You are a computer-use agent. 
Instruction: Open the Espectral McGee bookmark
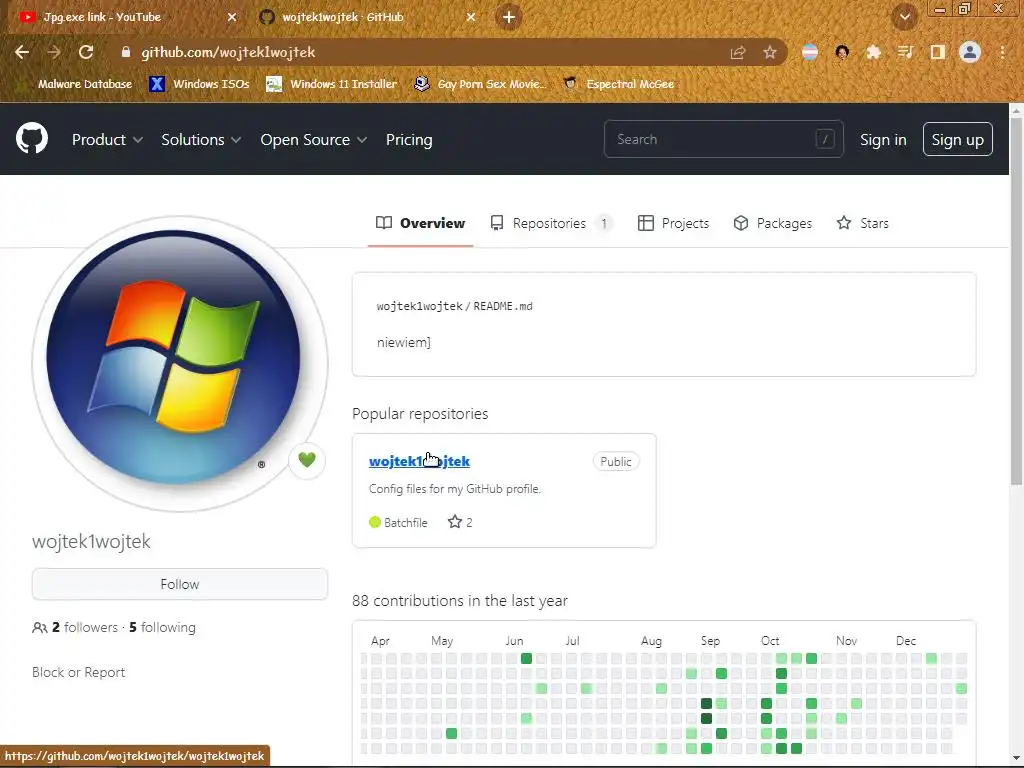[x=619, y=84]
